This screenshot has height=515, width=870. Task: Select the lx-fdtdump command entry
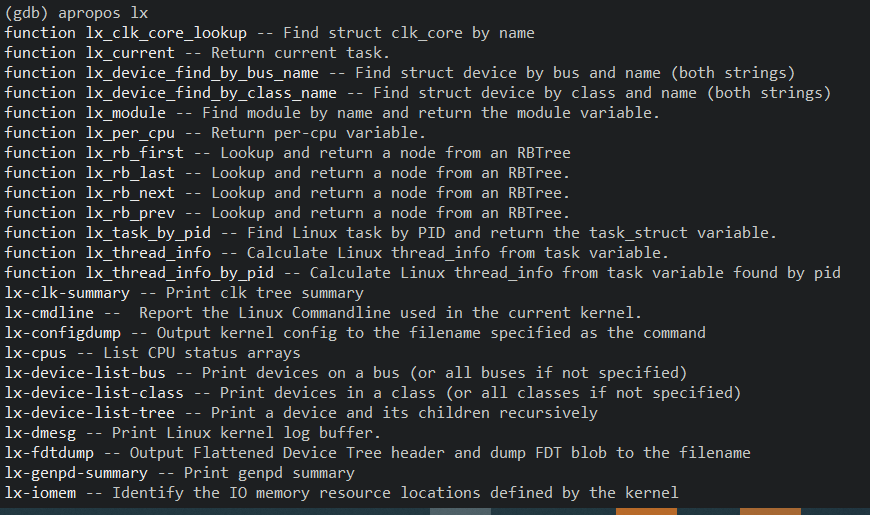tap(50, 453)
